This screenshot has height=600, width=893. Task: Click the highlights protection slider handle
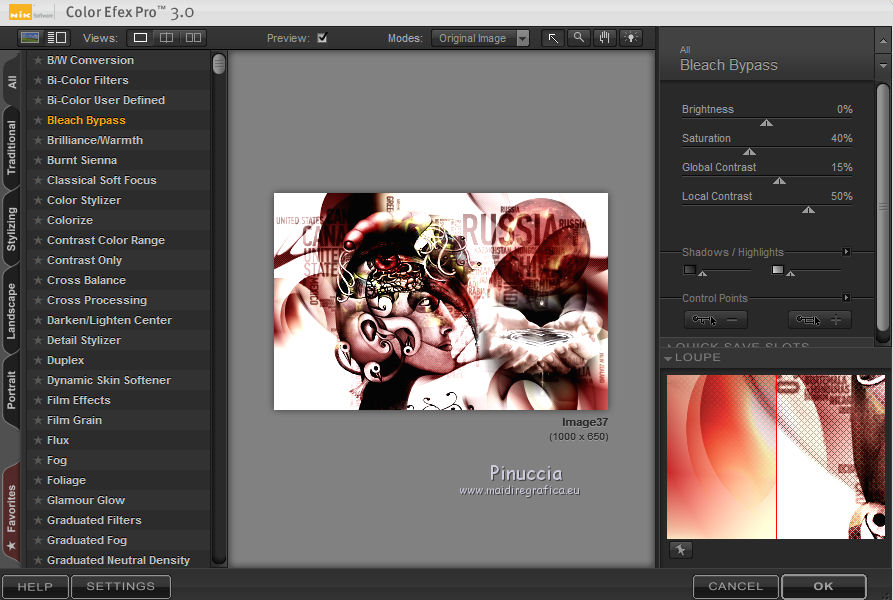(x=791, y=274)
